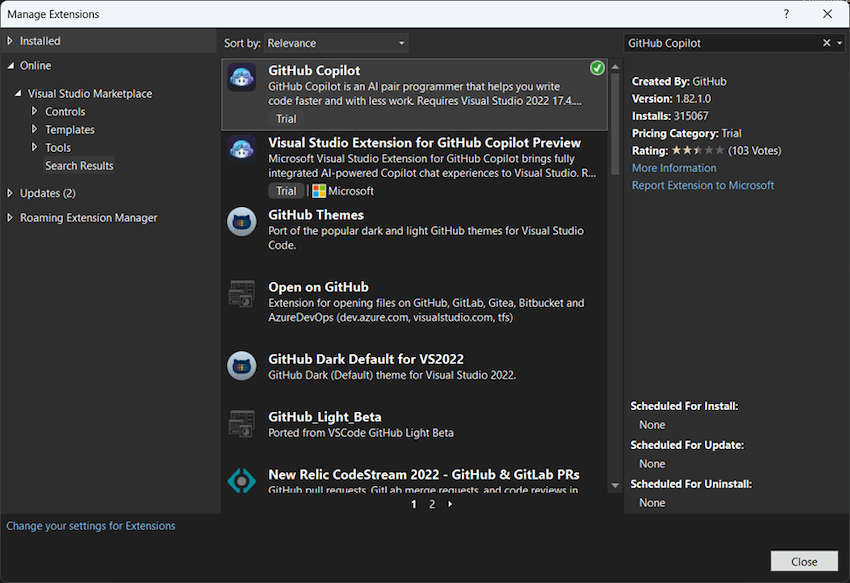Expand the Installed category
The height and width of the screenshot is (583, 850).
(11, 41)
